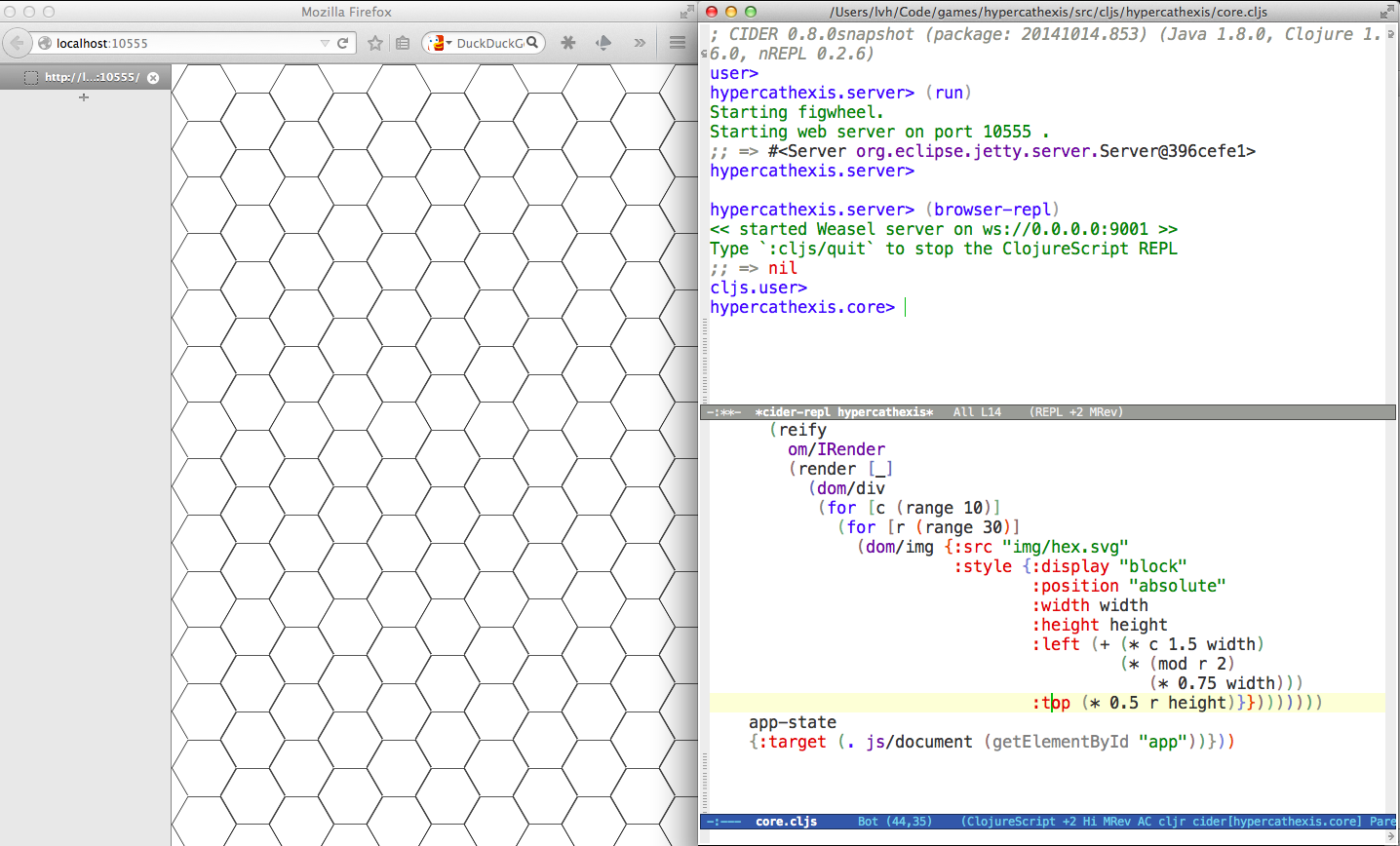Image resolution: width=1400 pixels, height=846 pixels.
Task: Bookmark this page with the star
Action: pyautogui.click(x=375, y=43)
